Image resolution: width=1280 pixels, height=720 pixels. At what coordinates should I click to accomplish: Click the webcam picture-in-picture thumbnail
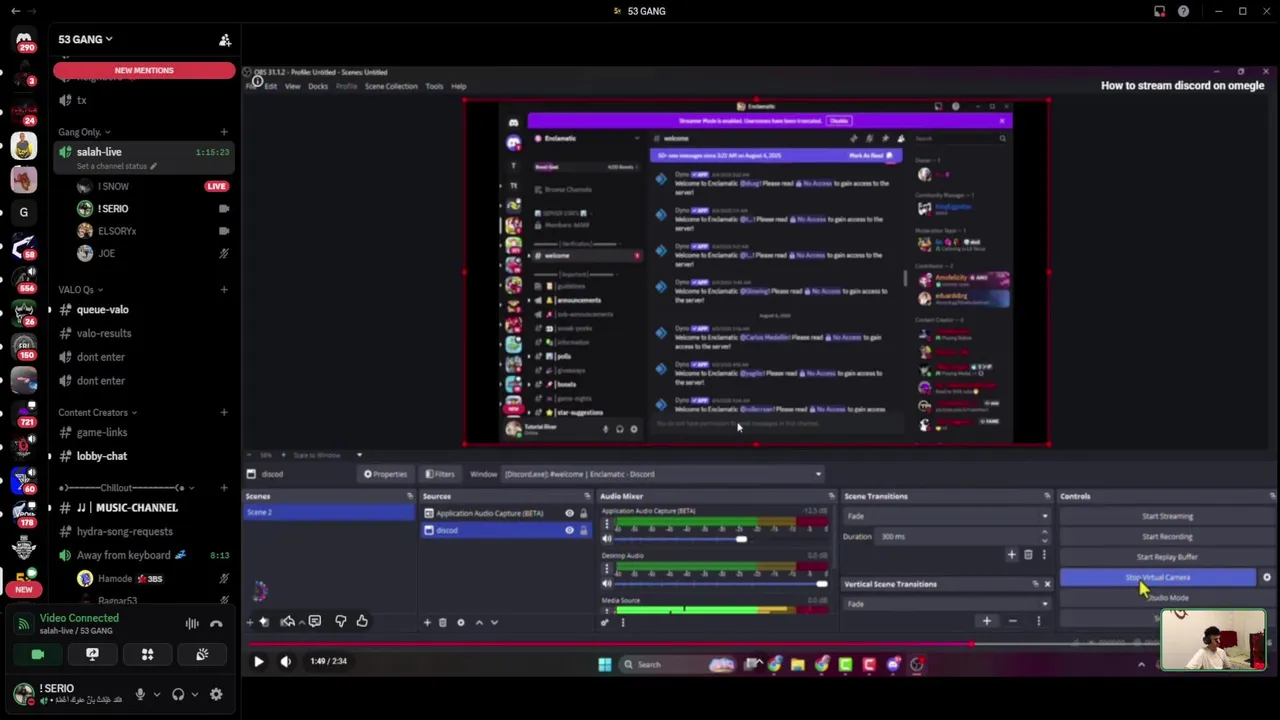coord(1213,640)
